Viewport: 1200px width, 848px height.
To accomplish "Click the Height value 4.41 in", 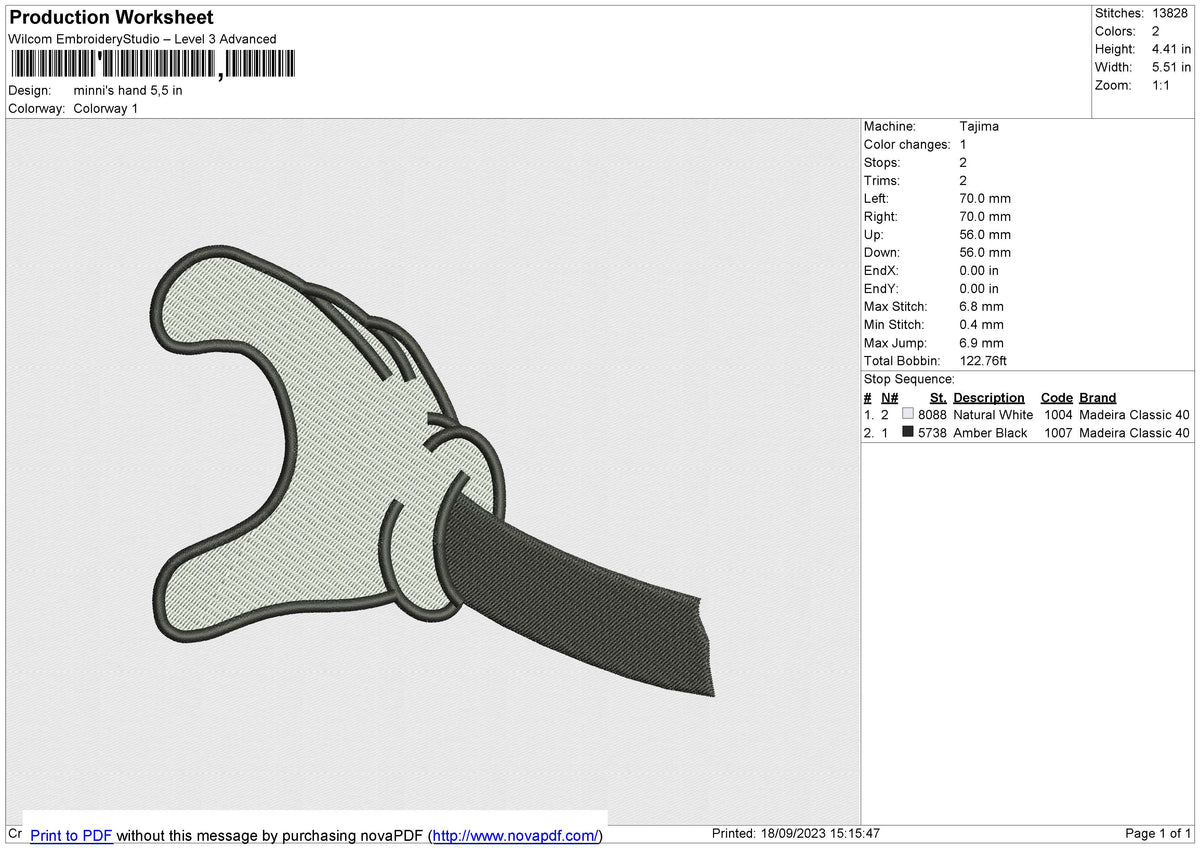I will pos(1171,49).
